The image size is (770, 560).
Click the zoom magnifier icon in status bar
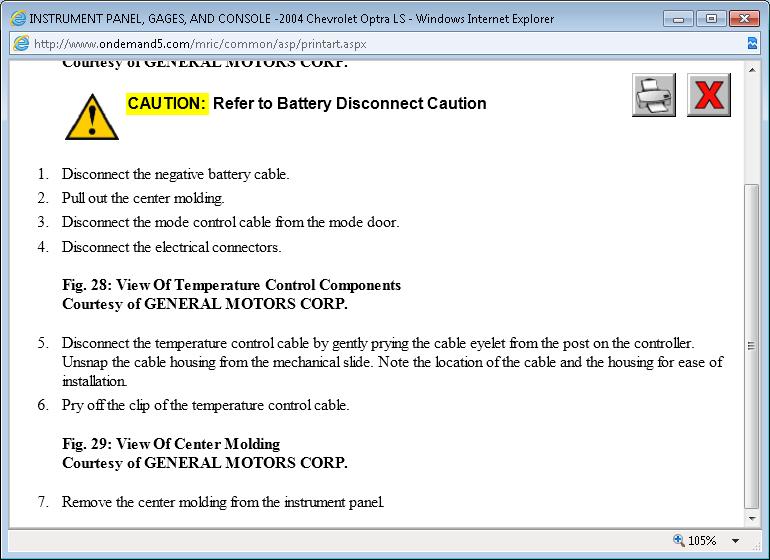tap(679, 540)
